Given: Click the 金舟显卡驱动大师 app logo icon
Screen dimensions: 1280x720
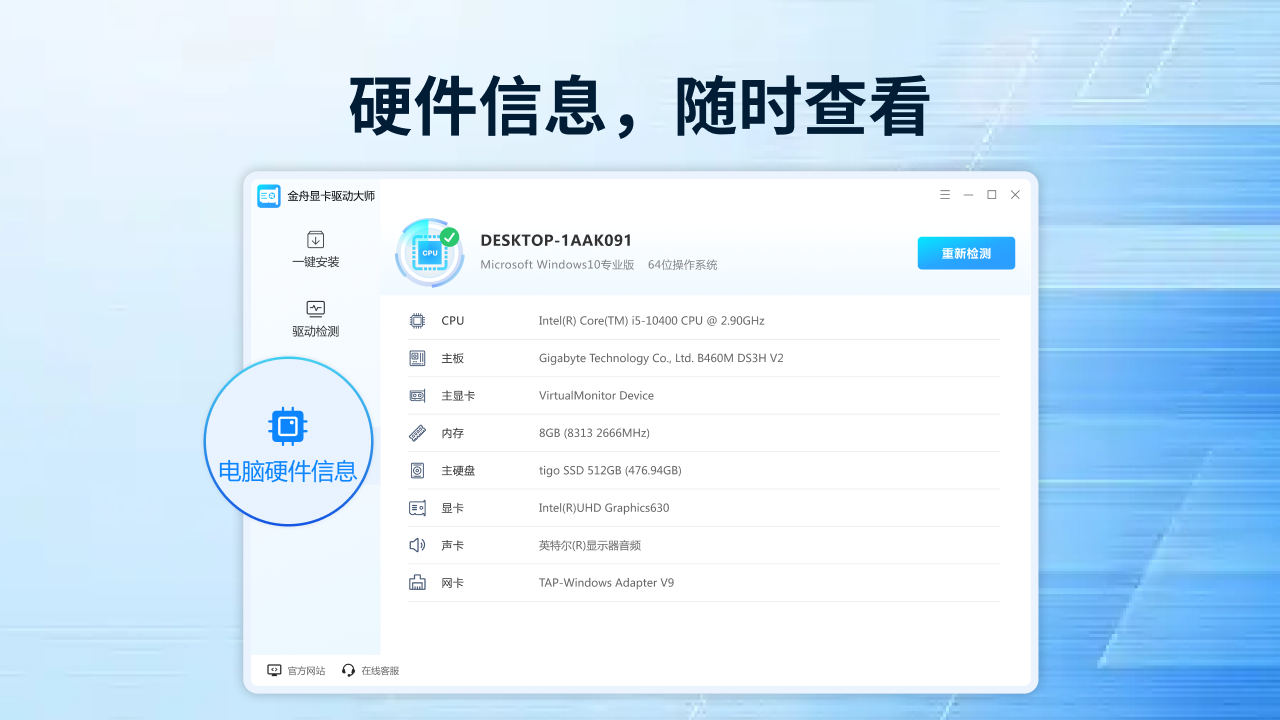Looking at the screenshot, I should [268, 196].
